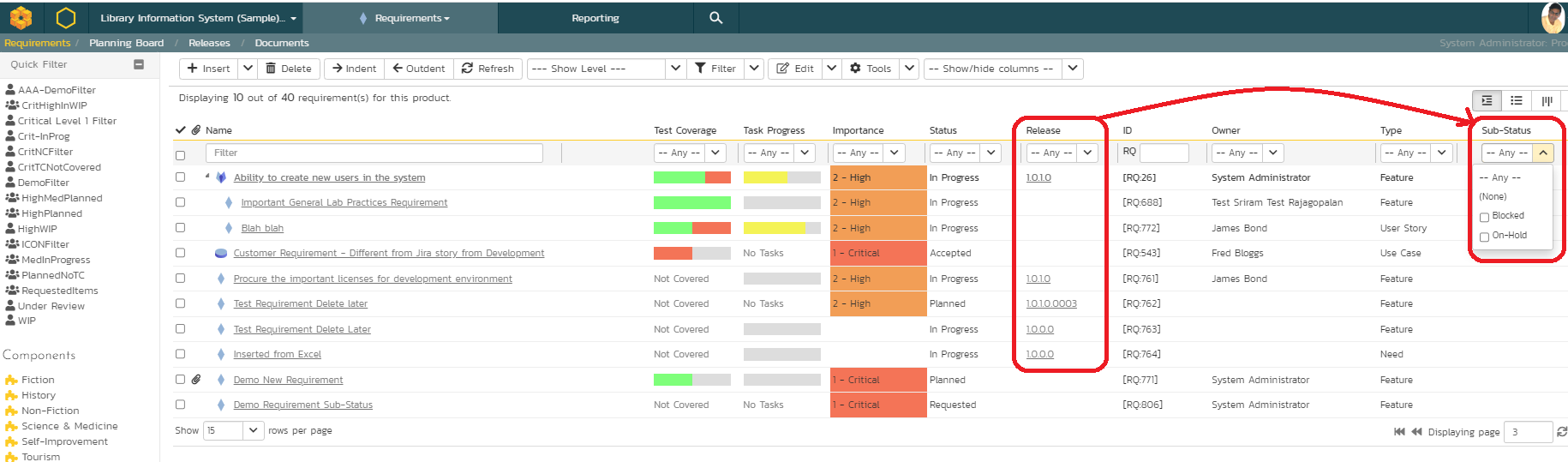Screen dimensions: 1568x462
Task: Click the Name filter text field
Action: click(x=374, y=153)
